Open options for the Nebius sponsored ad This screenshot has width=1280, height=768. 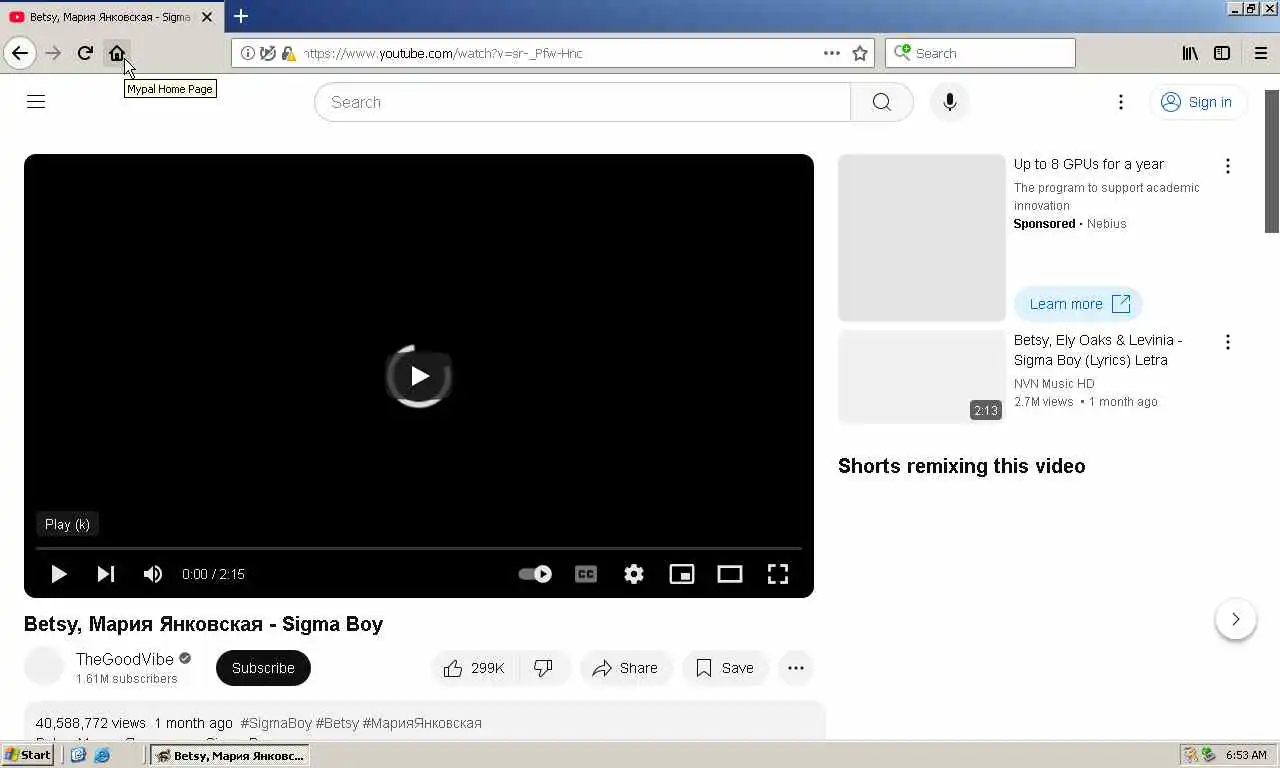pos(1228,166)
